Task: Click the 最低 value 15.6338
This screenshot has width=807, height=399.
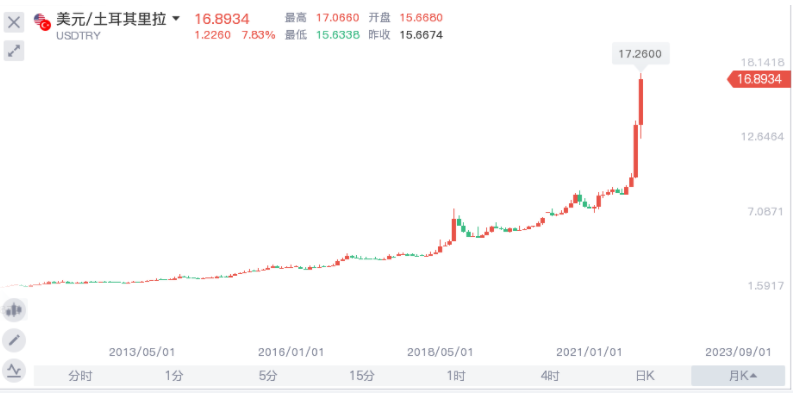Action: pyautogui.click(x=337, y=35)
